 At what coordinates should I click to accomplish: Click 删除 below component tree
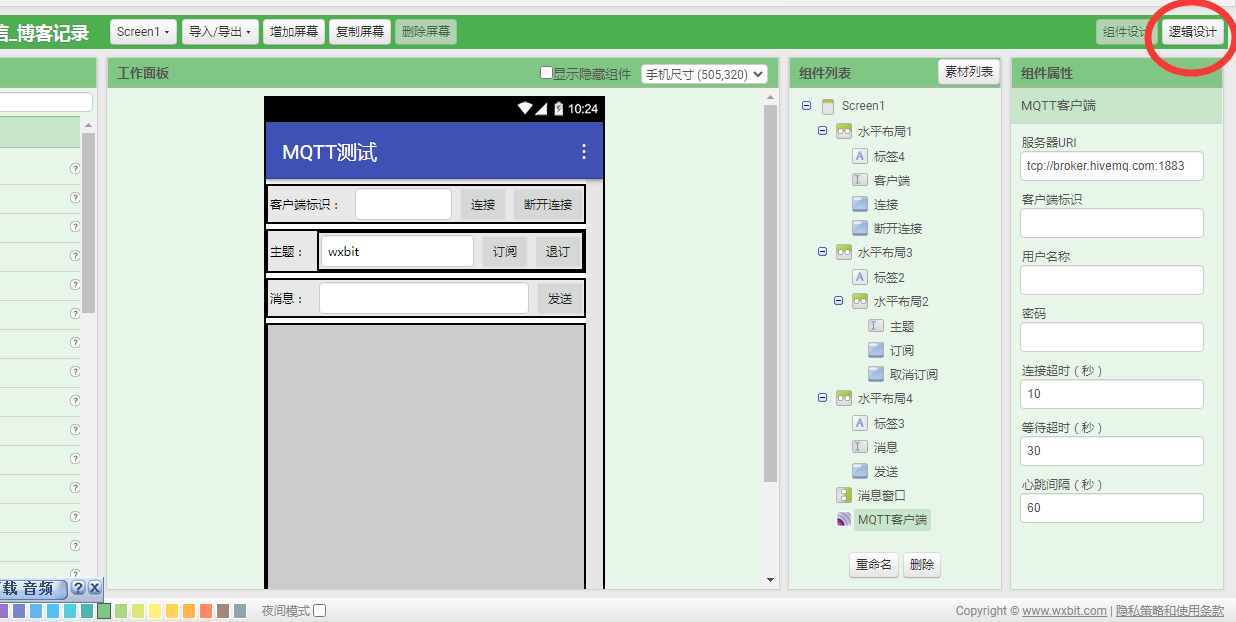(x=921, y=565)
